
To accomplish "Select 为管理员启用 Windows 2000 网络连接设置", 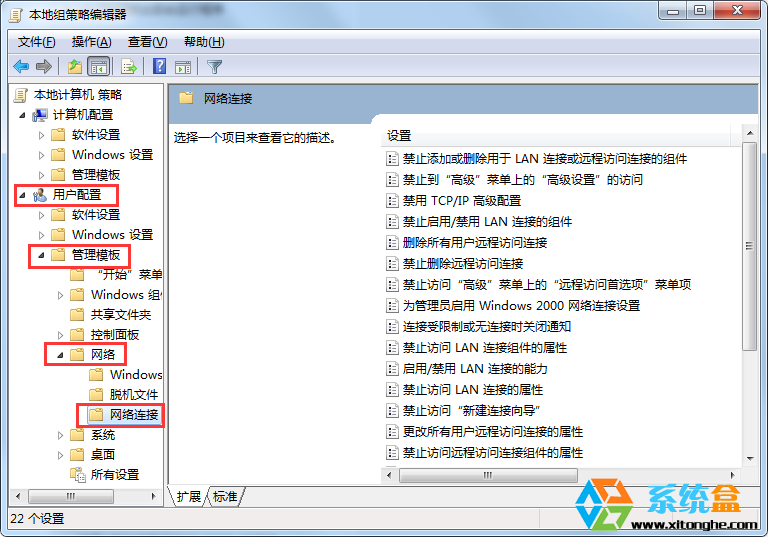I will (522, 306).
